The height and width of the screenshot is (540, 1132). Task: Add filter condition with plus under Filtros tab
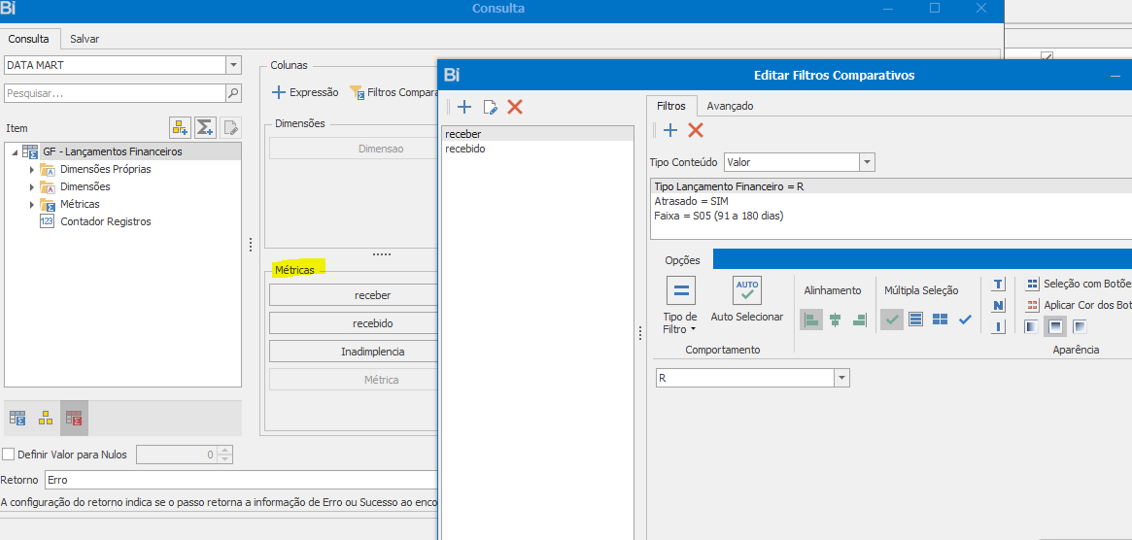tap(671, 130)
